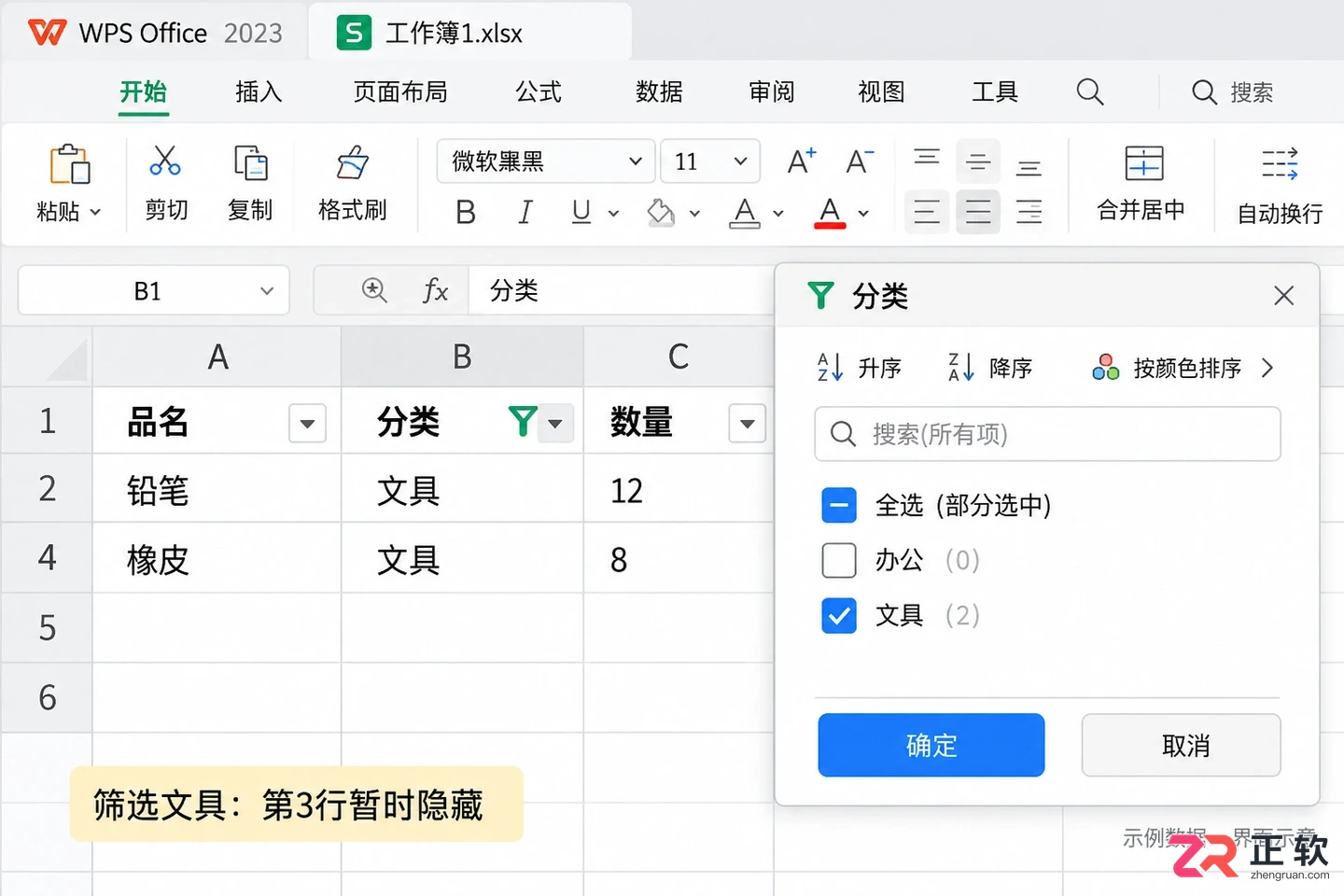The height and width of the screenshot is (896, 1344).
Task: Activate the Format Painter brush
Action: click(x=353, y=162)
